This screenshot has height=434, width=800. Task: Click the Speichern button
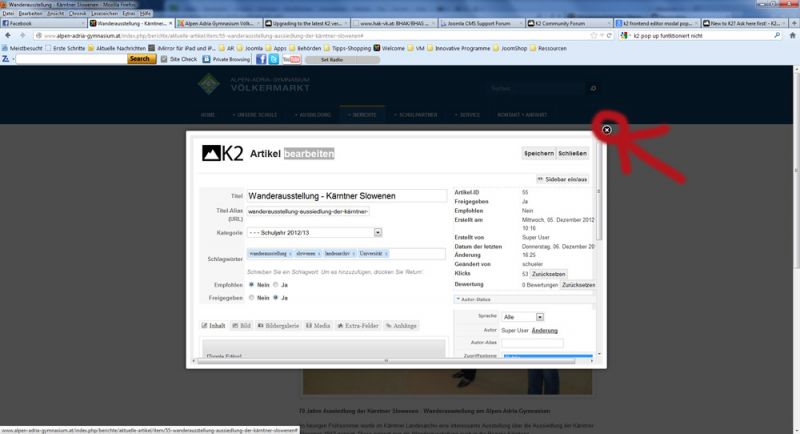point(539,153)
